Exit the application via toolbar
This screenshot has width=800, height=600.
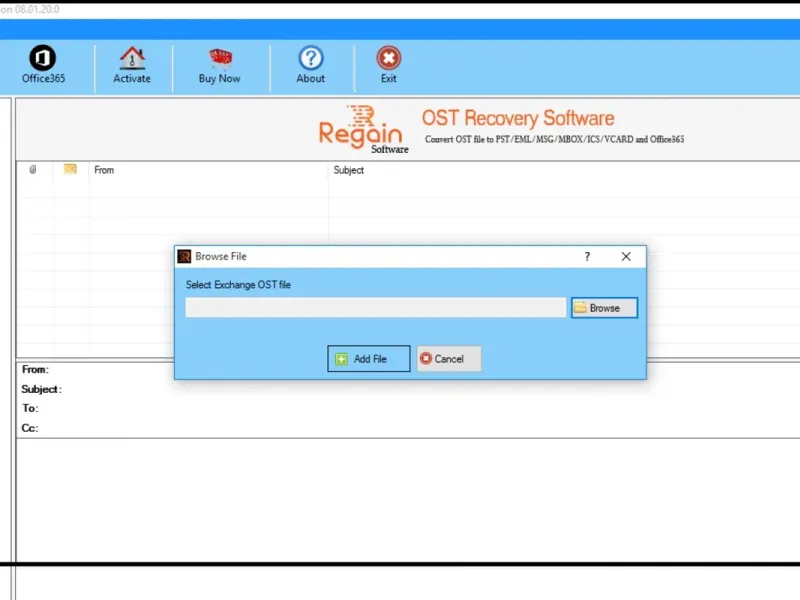click(389, 64)
